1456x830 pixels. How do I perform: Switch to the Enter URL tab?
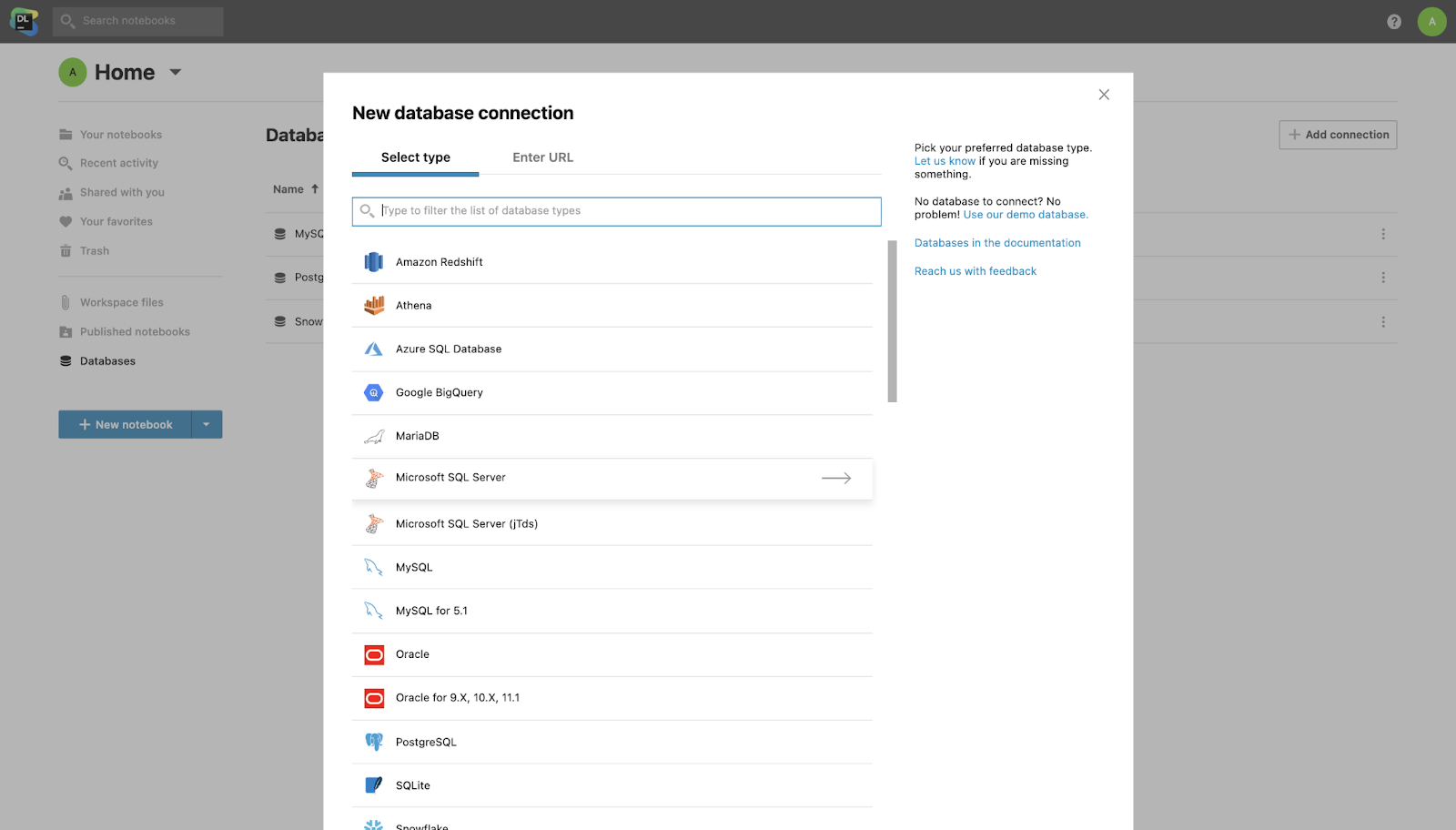click(543, 157)
